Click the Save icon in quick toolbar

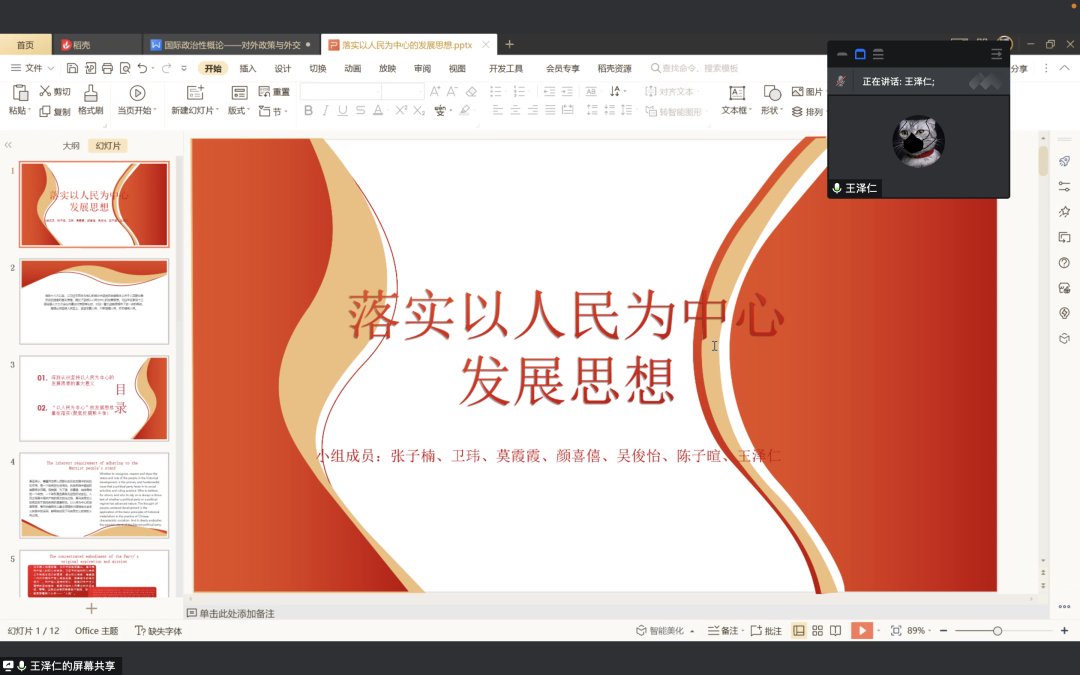tap(72, 69)
